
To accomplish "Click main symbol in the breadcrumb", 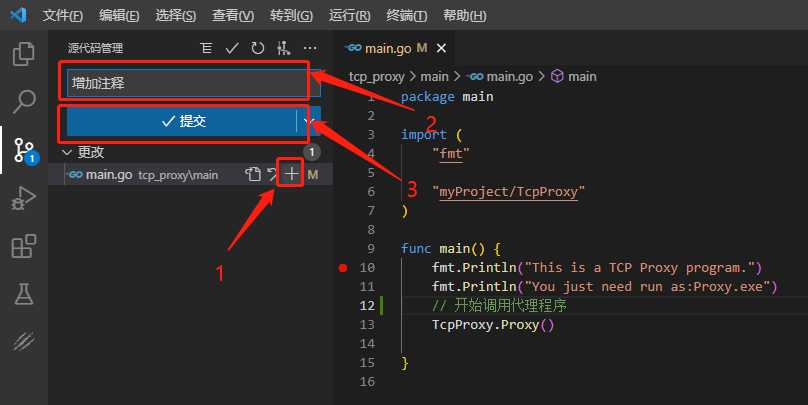I will coord(574,77).
